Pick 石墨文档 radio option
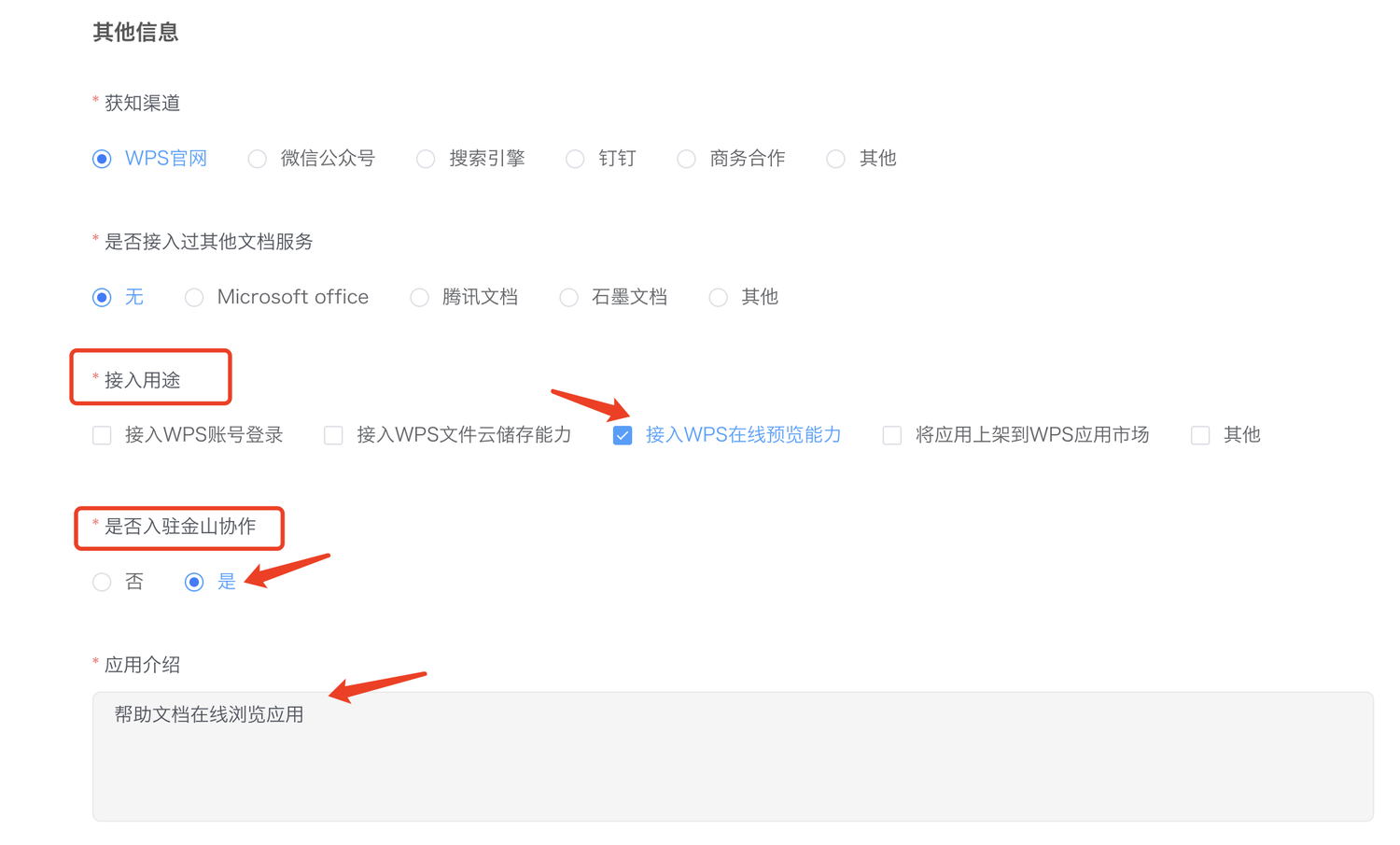 [x=568, y=298]
